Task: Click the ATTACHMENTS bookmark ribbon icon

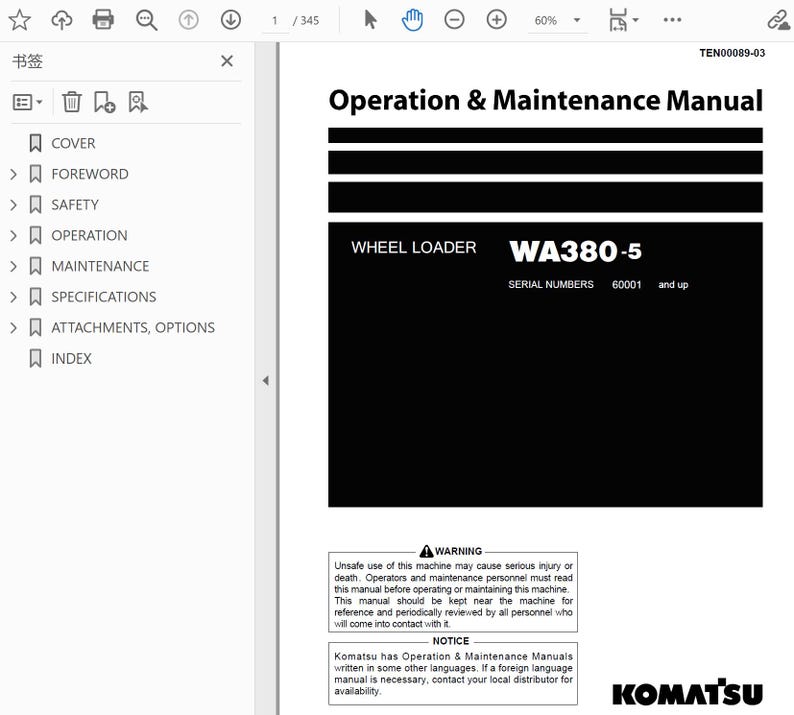Action: 35,328
